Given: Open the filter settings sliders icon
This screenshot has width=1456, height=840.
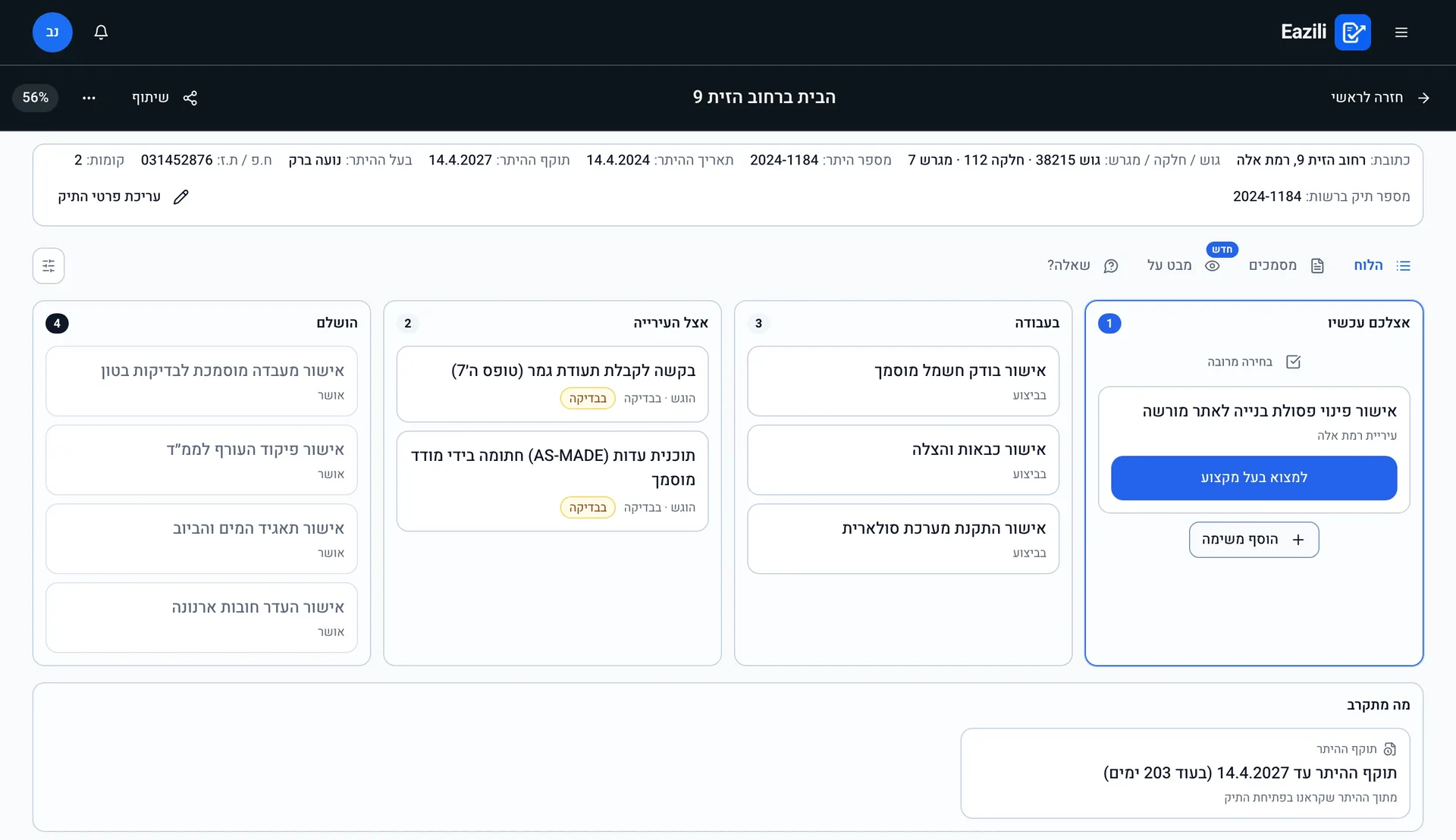Looking at the screenshot, I should pos(49,266).
